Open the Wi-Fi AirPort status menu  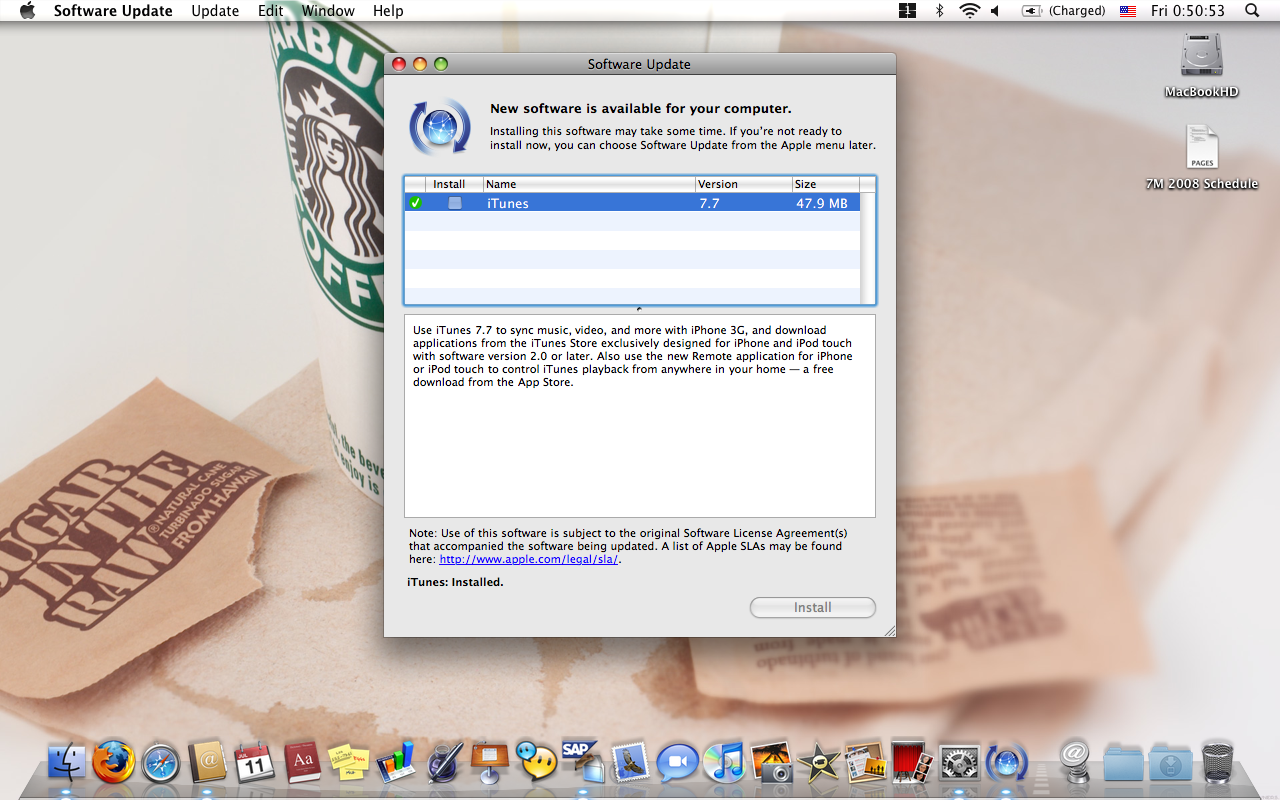(x=969, y=11)
